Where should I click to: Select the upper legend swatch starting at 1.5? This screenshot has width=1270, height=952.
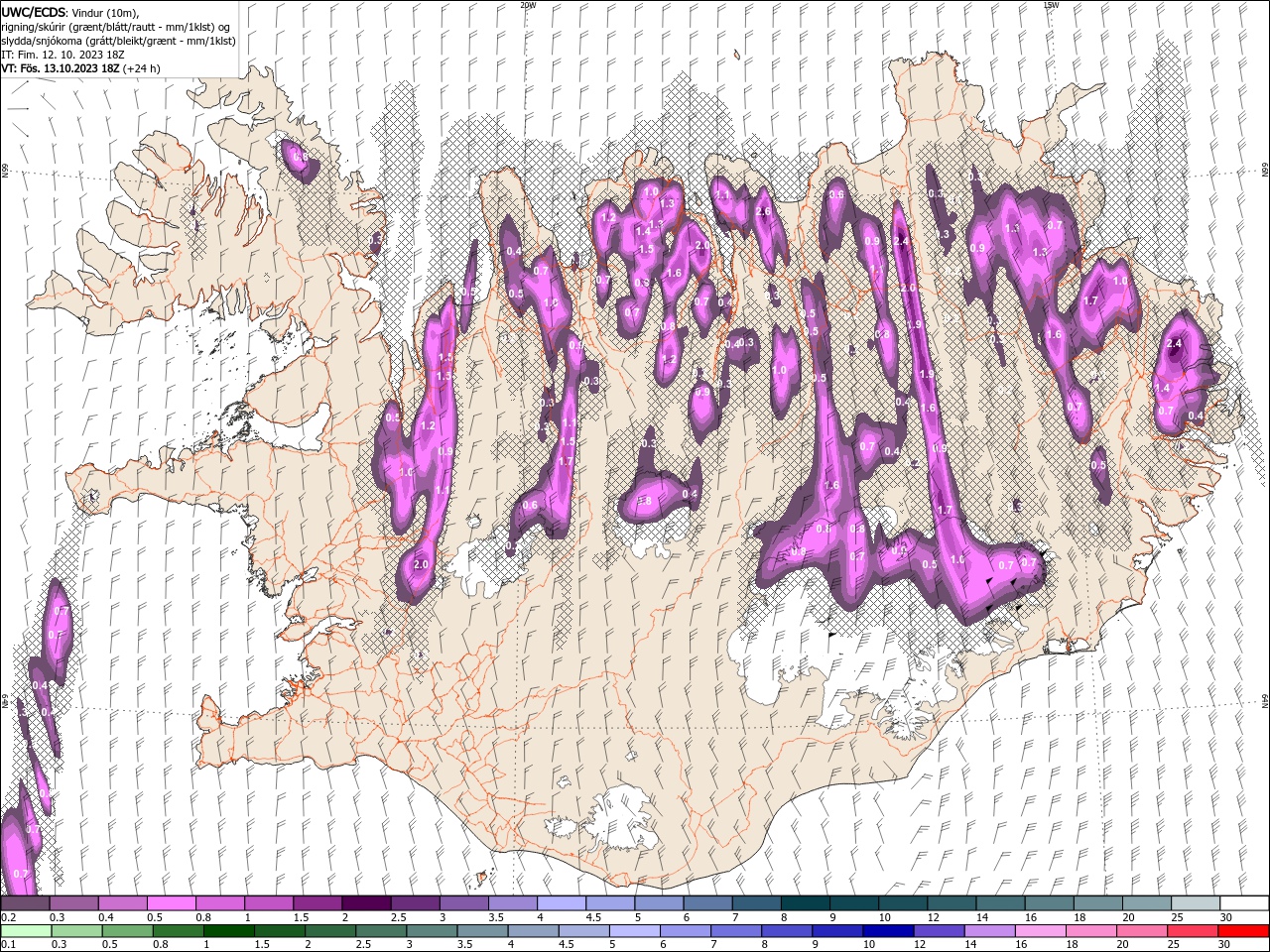[x=317, y=903]
